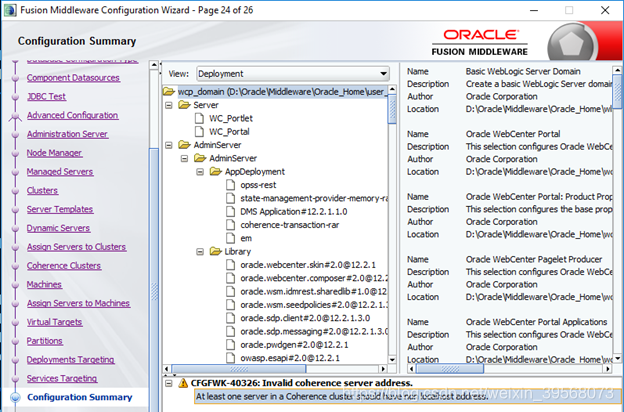Viewport: 624px width, 412px height.
Task: Click the oracle.webcenter.skin file icon
Action: pos(230,265)
